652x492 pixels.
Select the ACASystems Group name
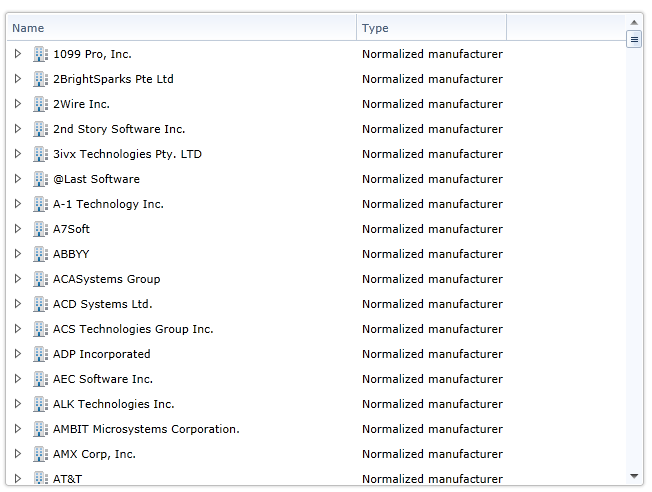(x=106, y=279)
